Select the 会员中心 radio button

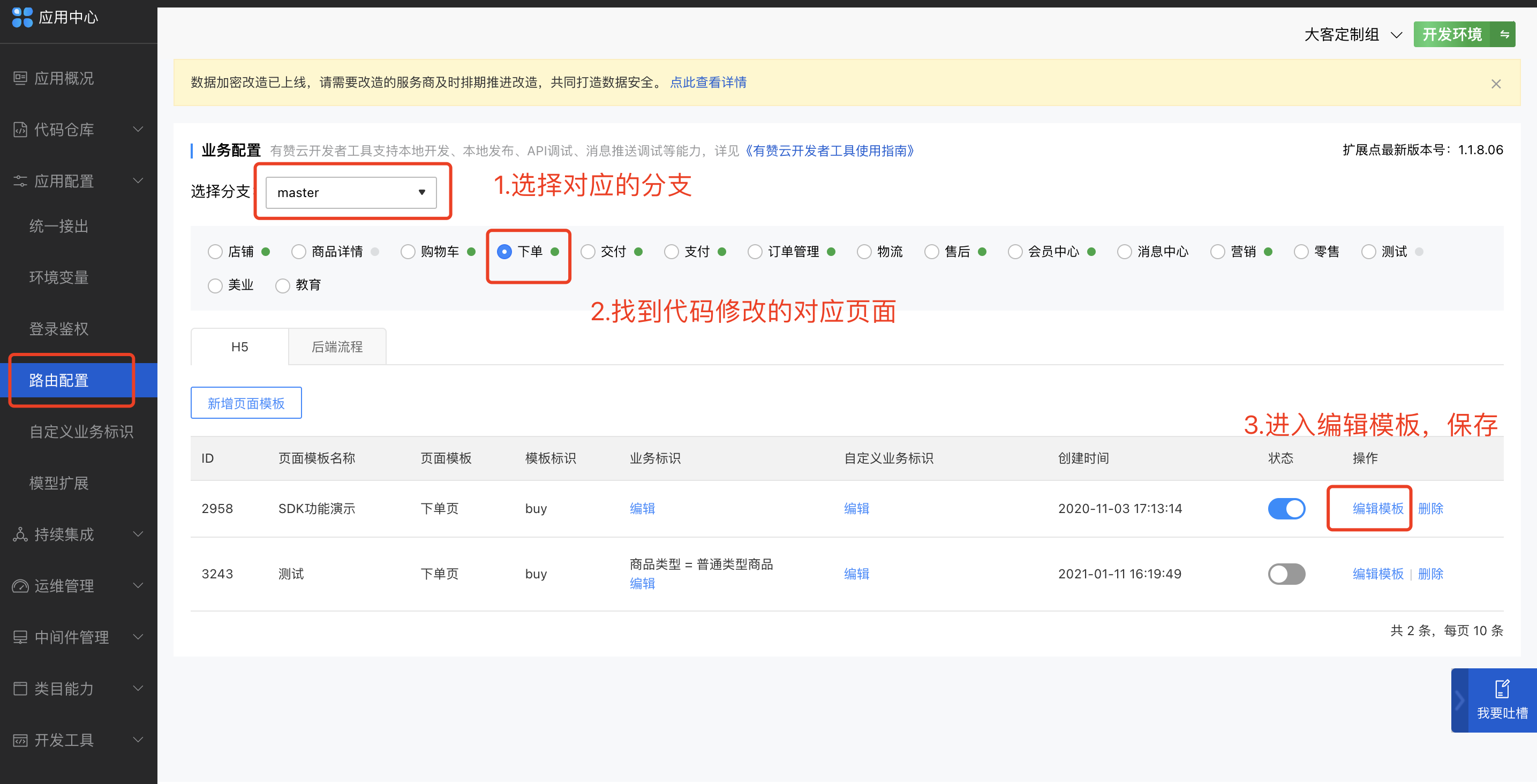pos(1015,252)
